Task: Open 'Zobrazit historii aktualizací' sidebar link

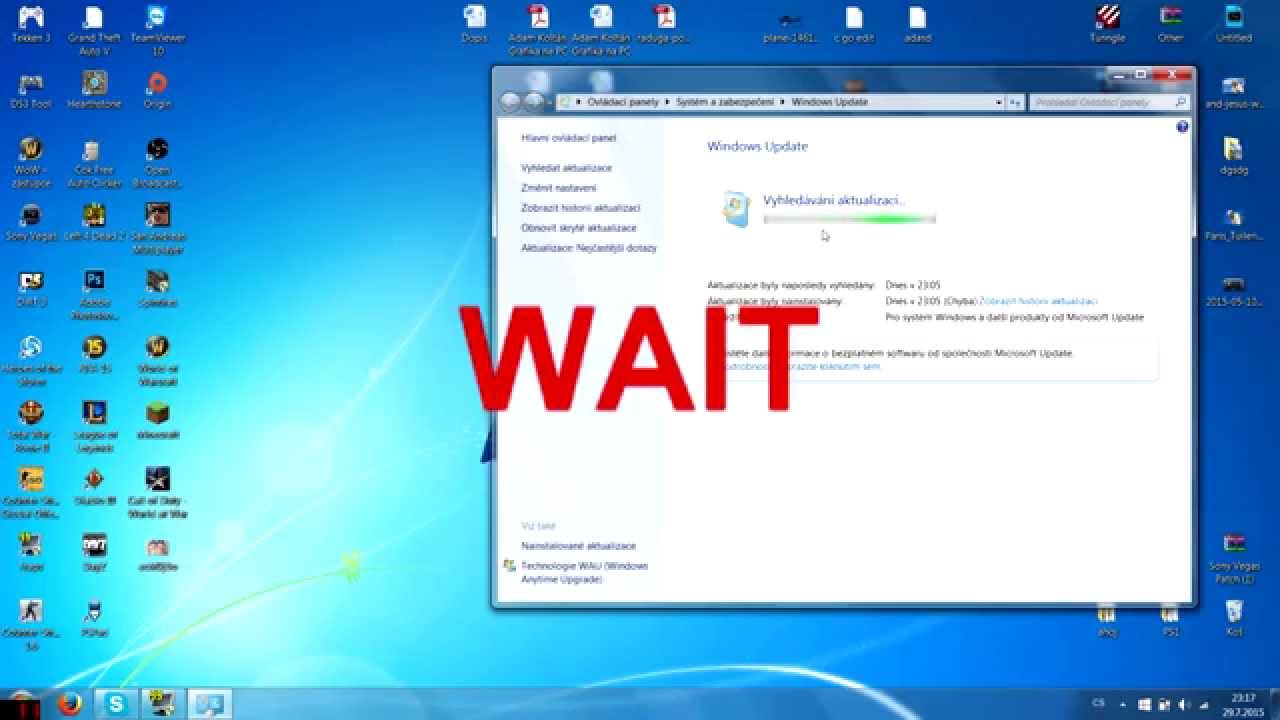Action: point(580,208)
